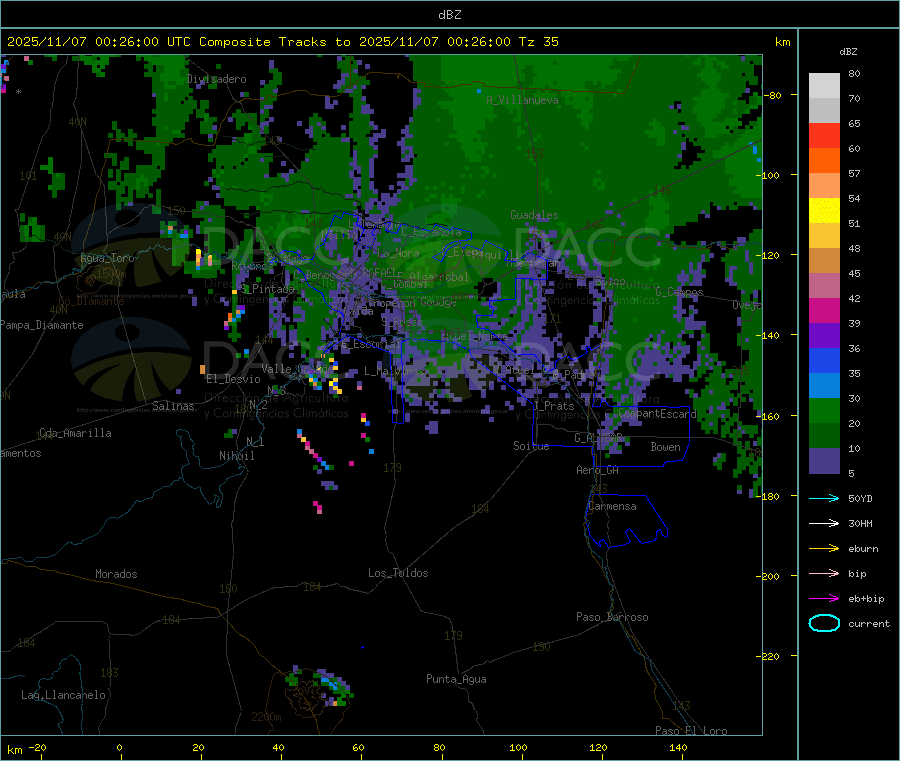The height and width of the screenshot is (761, 900).
Task: Click the -160 tick on right axis
Action: tap(769, 416)
